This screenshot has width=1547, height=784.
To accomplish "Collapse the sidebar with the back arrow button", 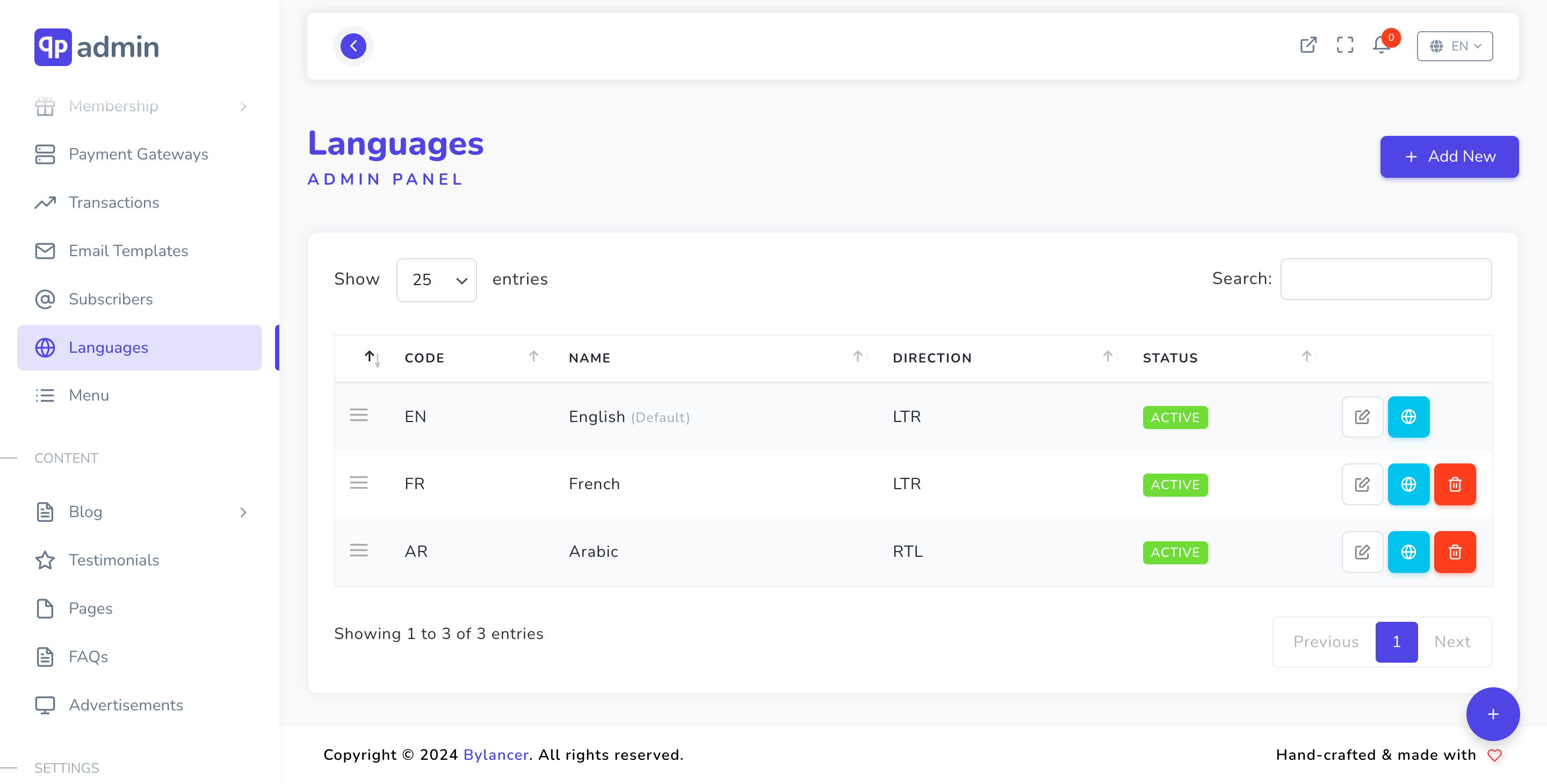I will [x=353, y=46].
